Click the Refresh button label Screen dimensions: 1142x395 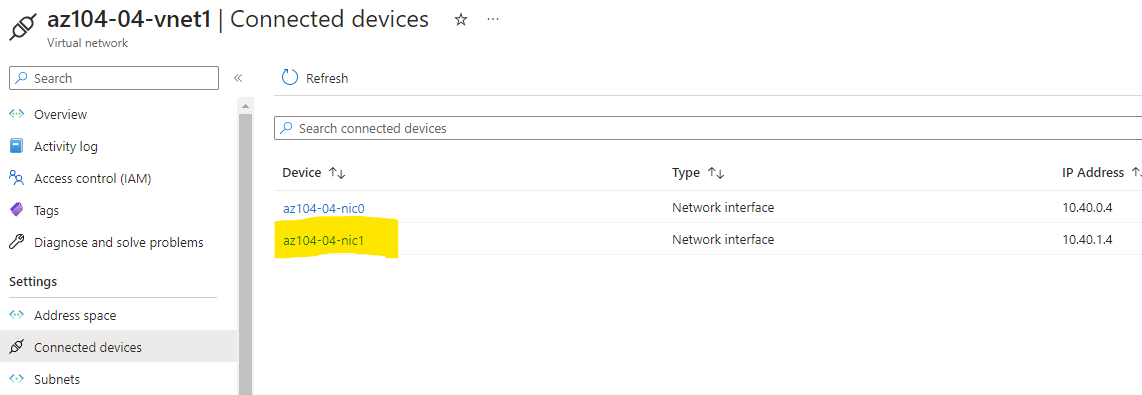pos(327,78)
